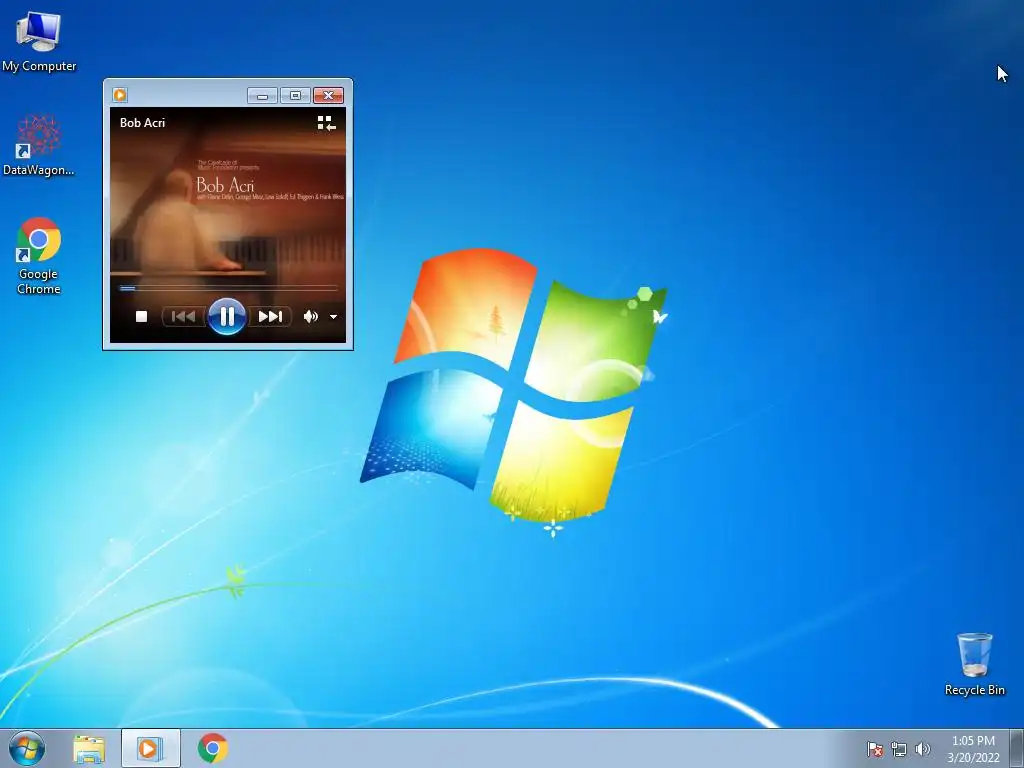This screenshot has height=768, width=1024.
Task: Open the volume dropdown arrow
Action: [333, 317]
